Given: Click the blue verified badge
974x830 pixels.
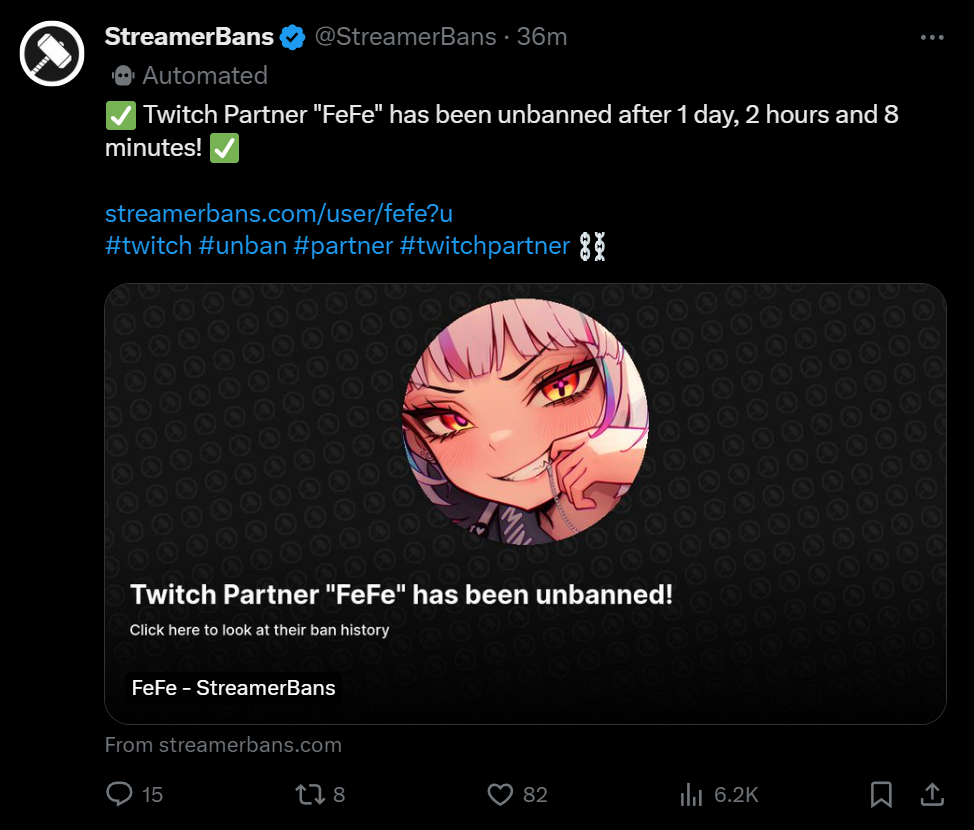Looking at the screenshot, I should click(292, 38).
